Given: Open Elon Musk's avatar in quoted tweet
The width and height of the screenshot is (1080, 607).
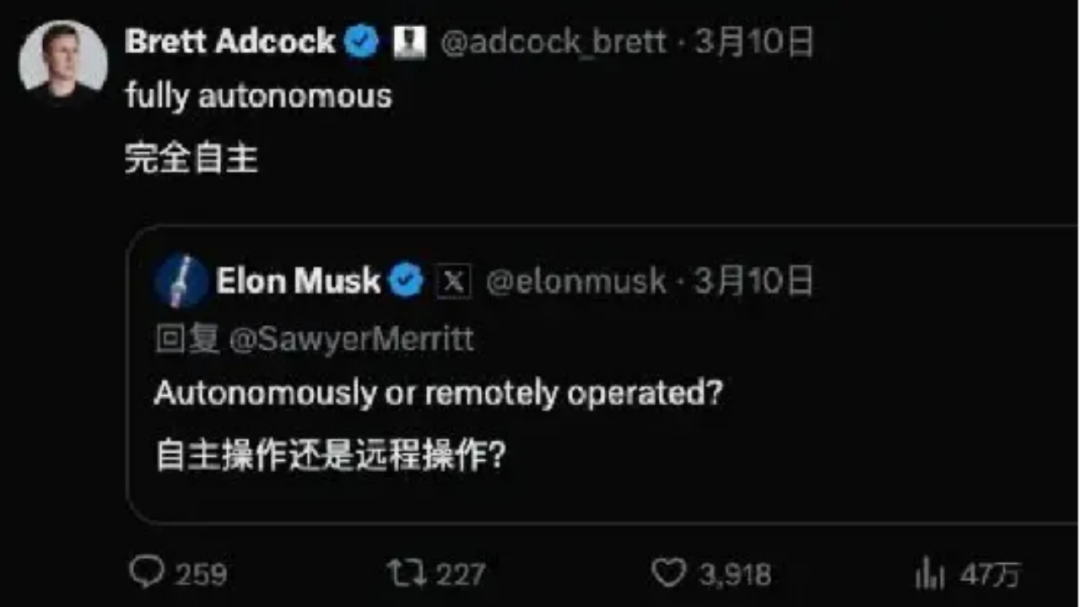Looking at the screenshot, I should 181,281.
